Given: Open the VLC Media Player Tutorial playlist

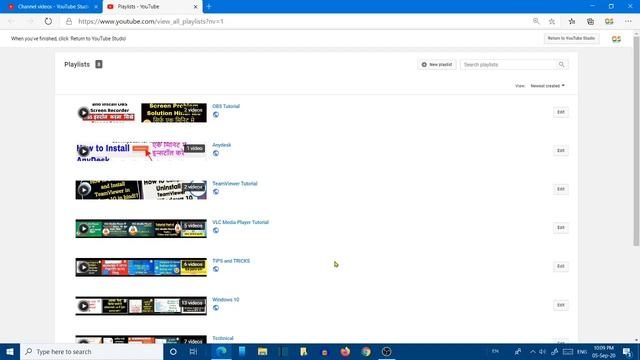Looking at the screenshot, I should [x=240, y=222].
